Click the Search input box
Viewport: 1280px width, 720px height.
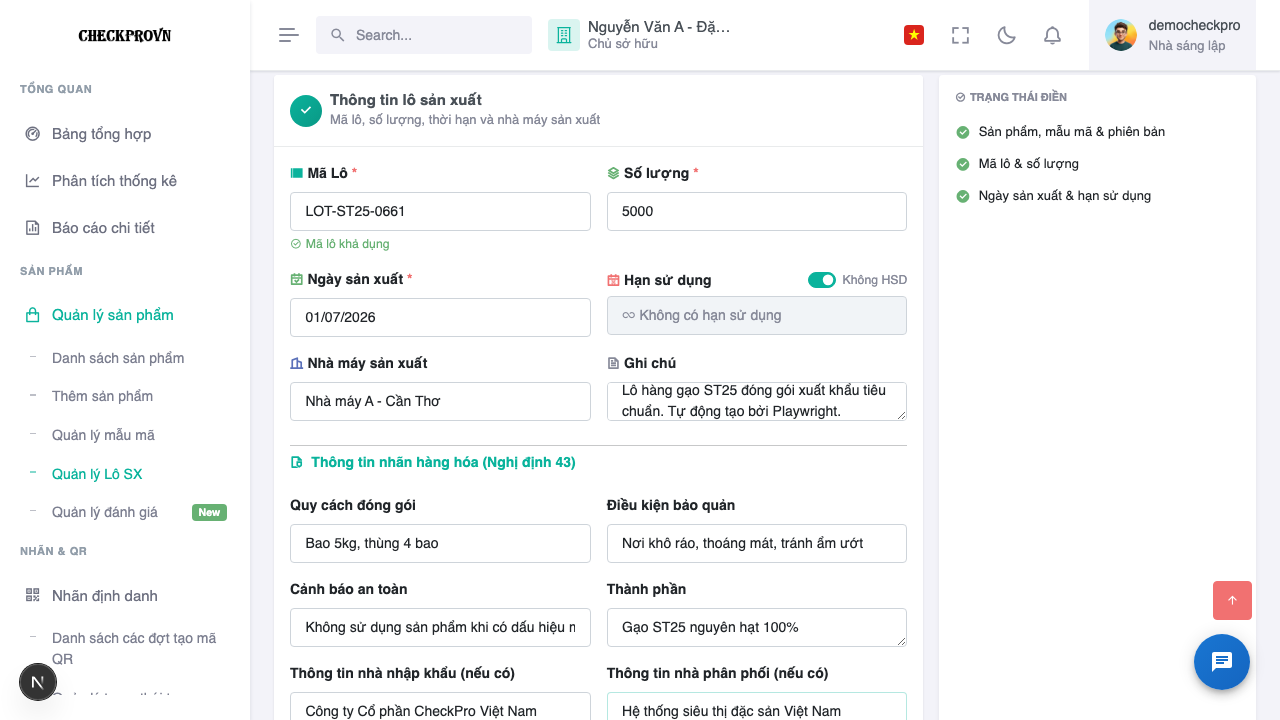coord(424,35)
